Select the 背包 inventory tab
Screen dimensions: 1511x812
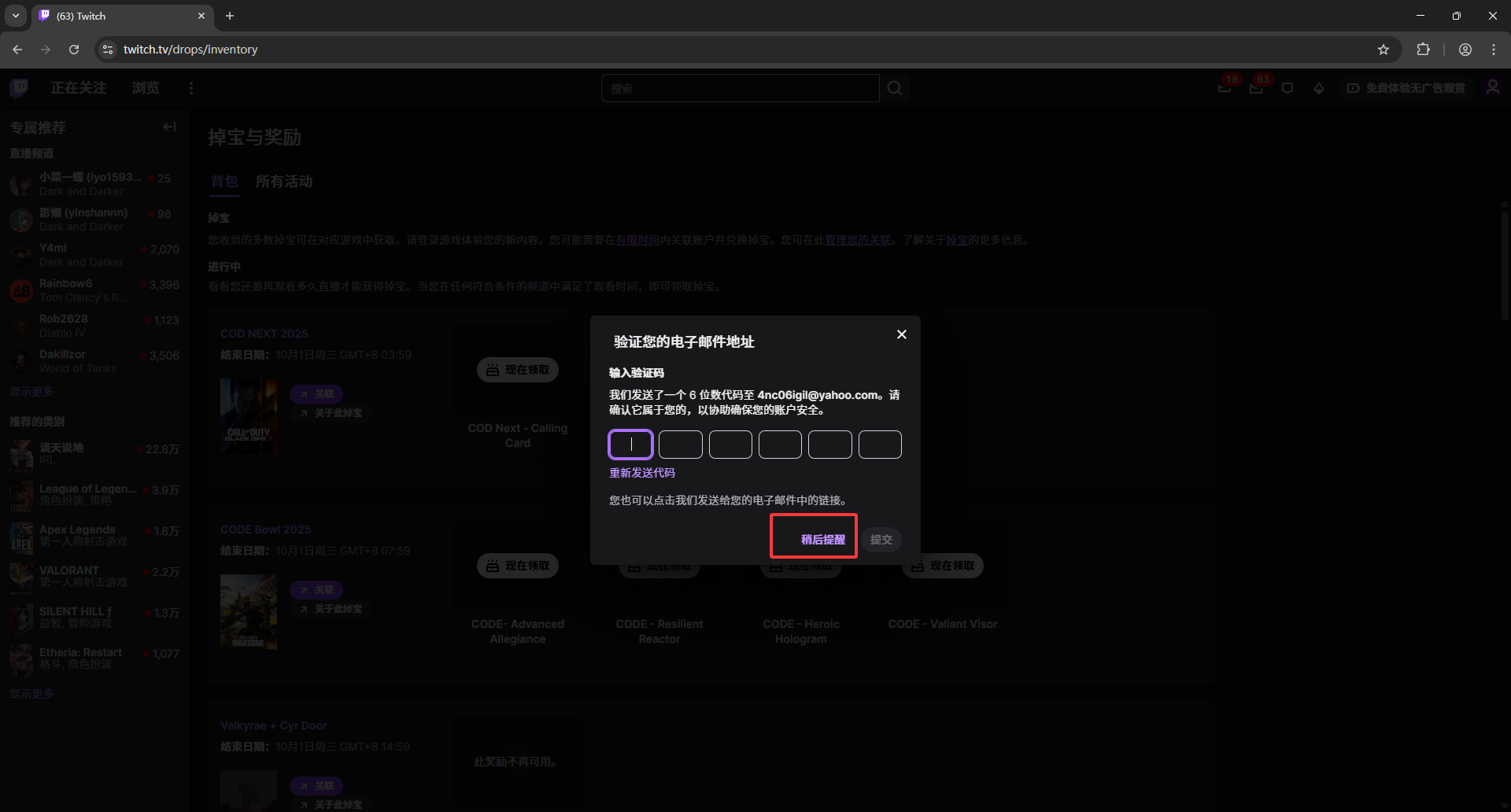click(224, 182)
